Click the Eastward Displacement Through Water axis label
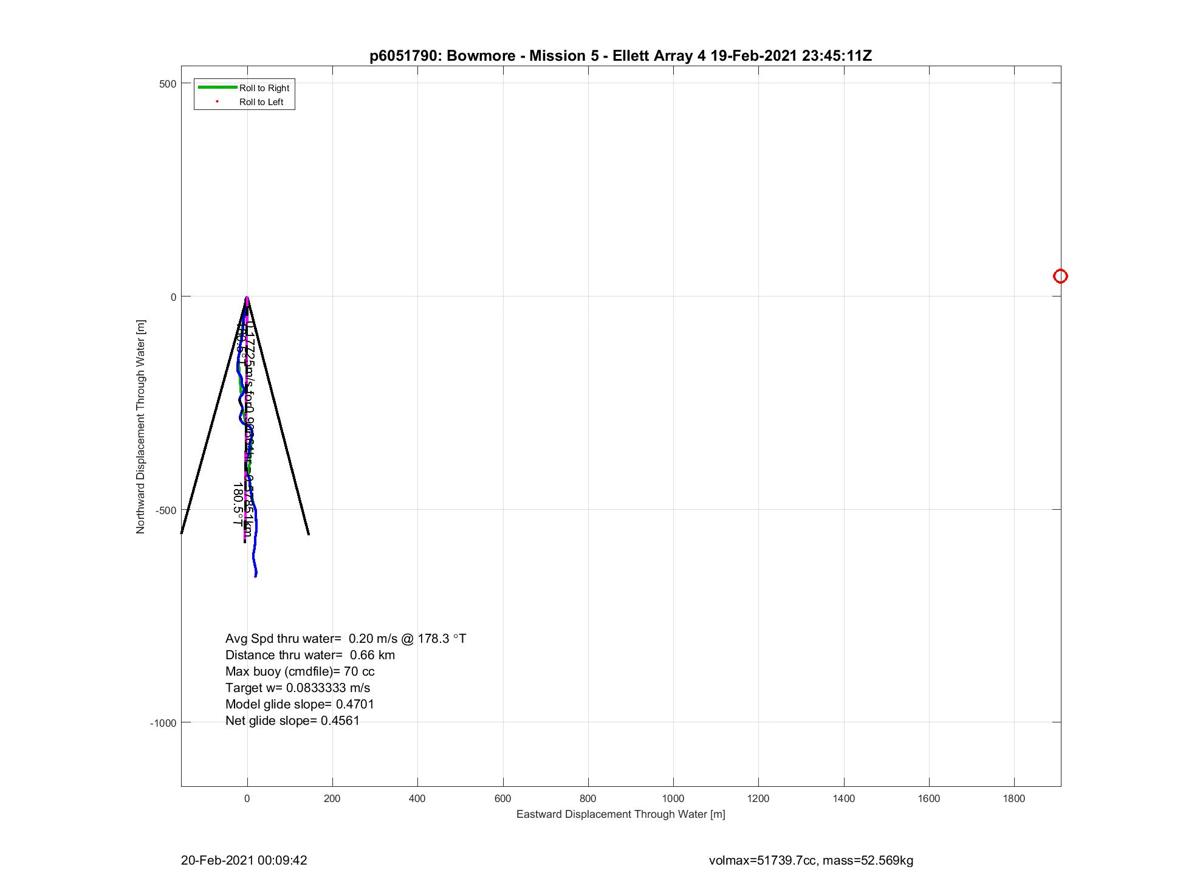 [x=620, y=814]
